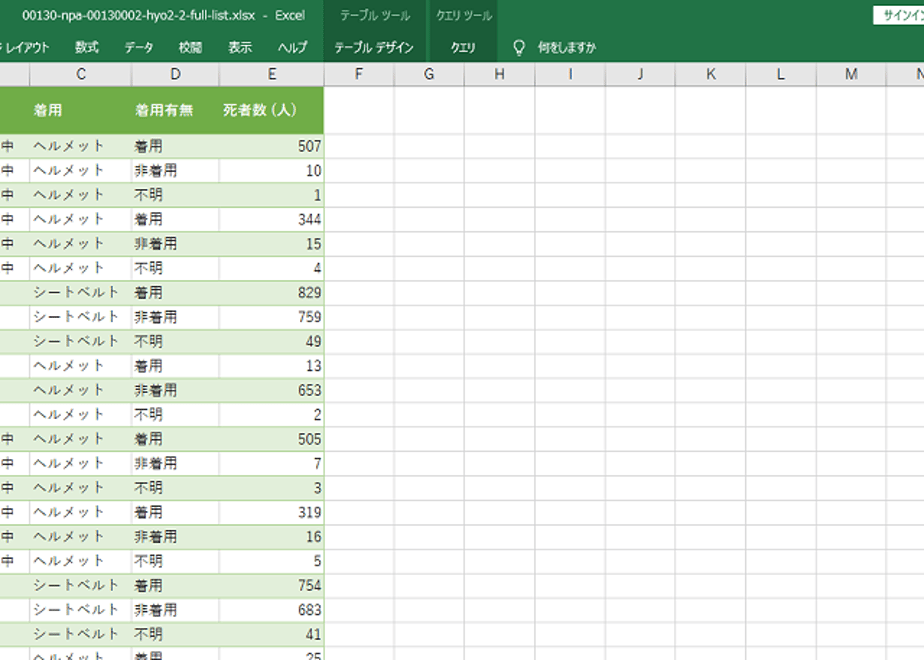Select column C header

[x=81, y=74]
